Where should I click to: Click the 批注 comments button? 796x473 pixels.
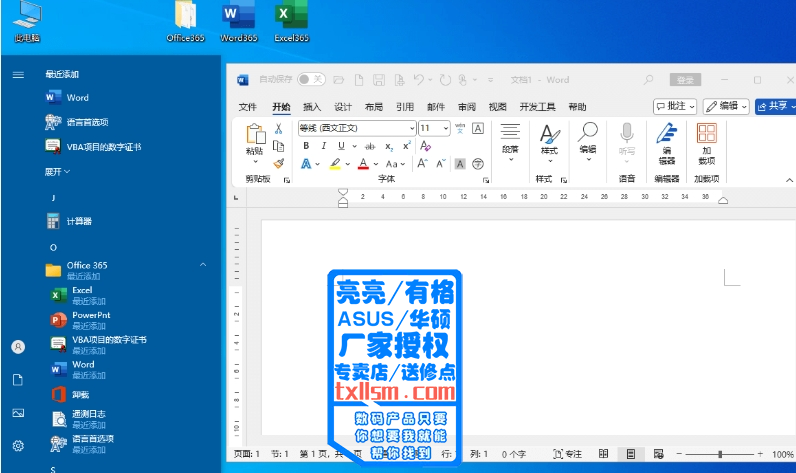pyautogui.click(x=675, y=106)
